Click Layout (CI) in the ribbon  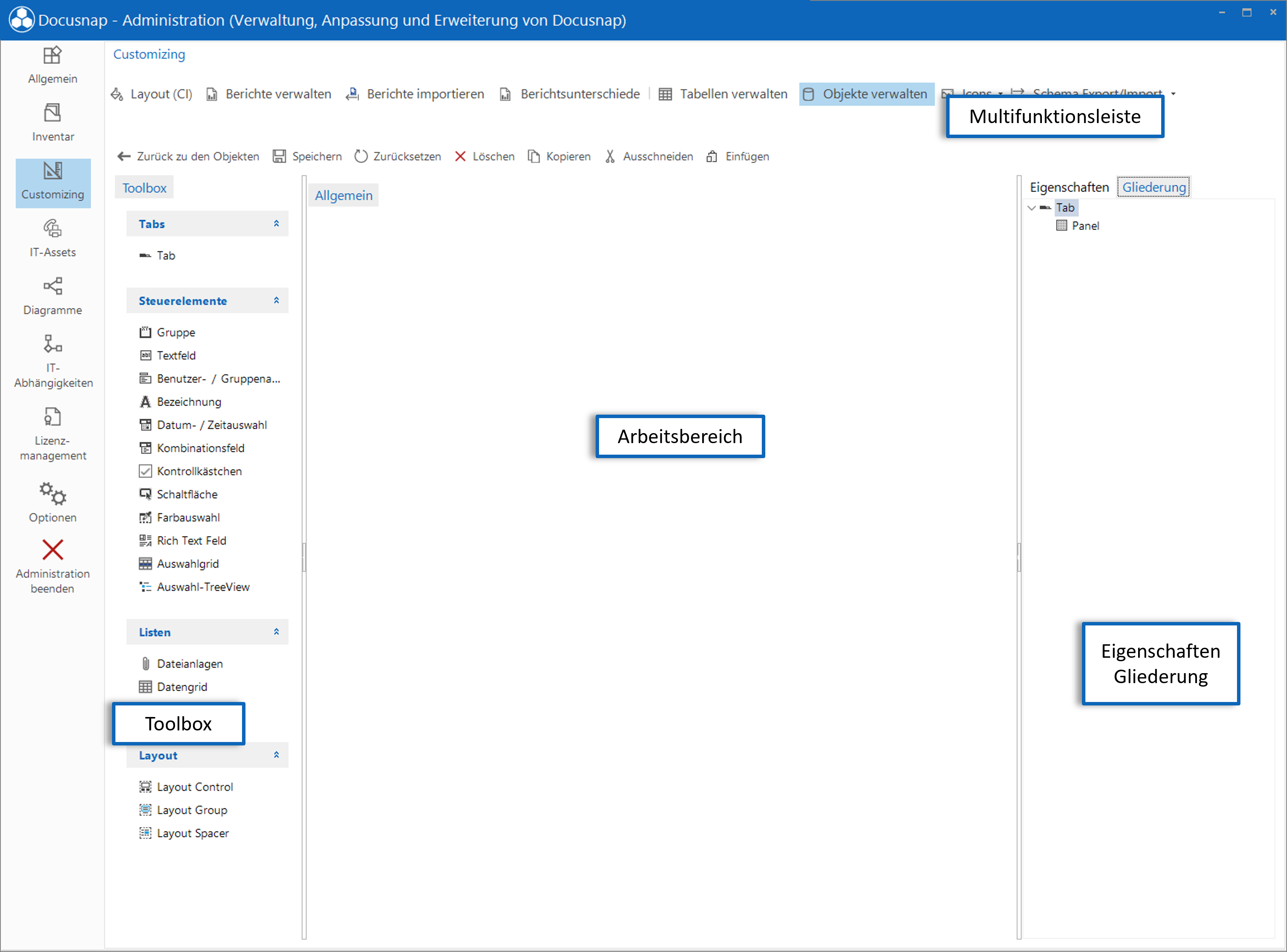(x=152, y=94)
